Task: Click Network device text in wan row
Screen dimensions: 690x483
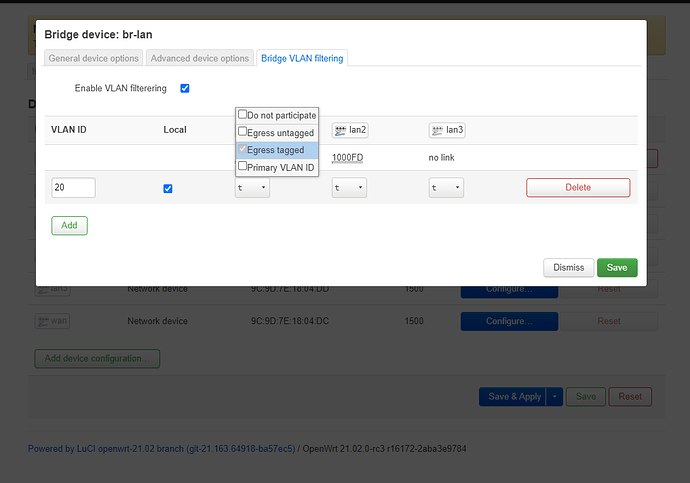Action: pyautogui.click(x=158, y=321)
